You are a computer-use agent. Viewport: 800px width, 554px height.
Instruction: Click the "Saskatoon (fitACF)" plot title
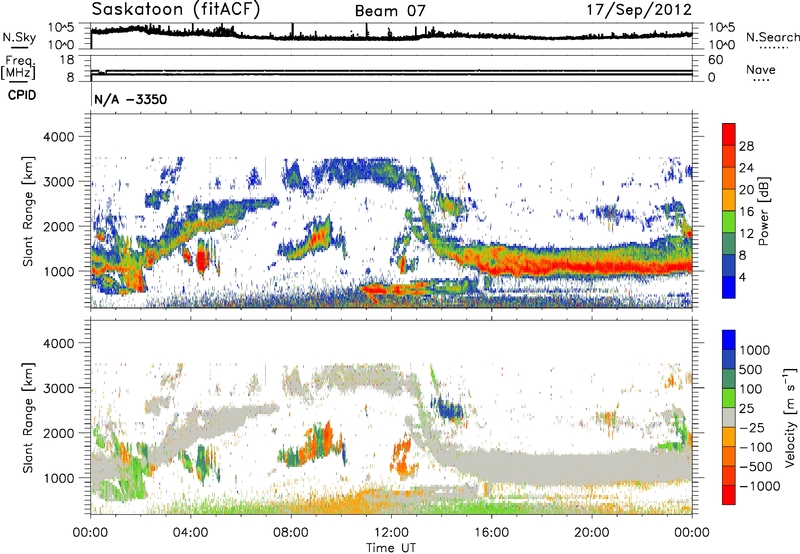tap(176, 9)
